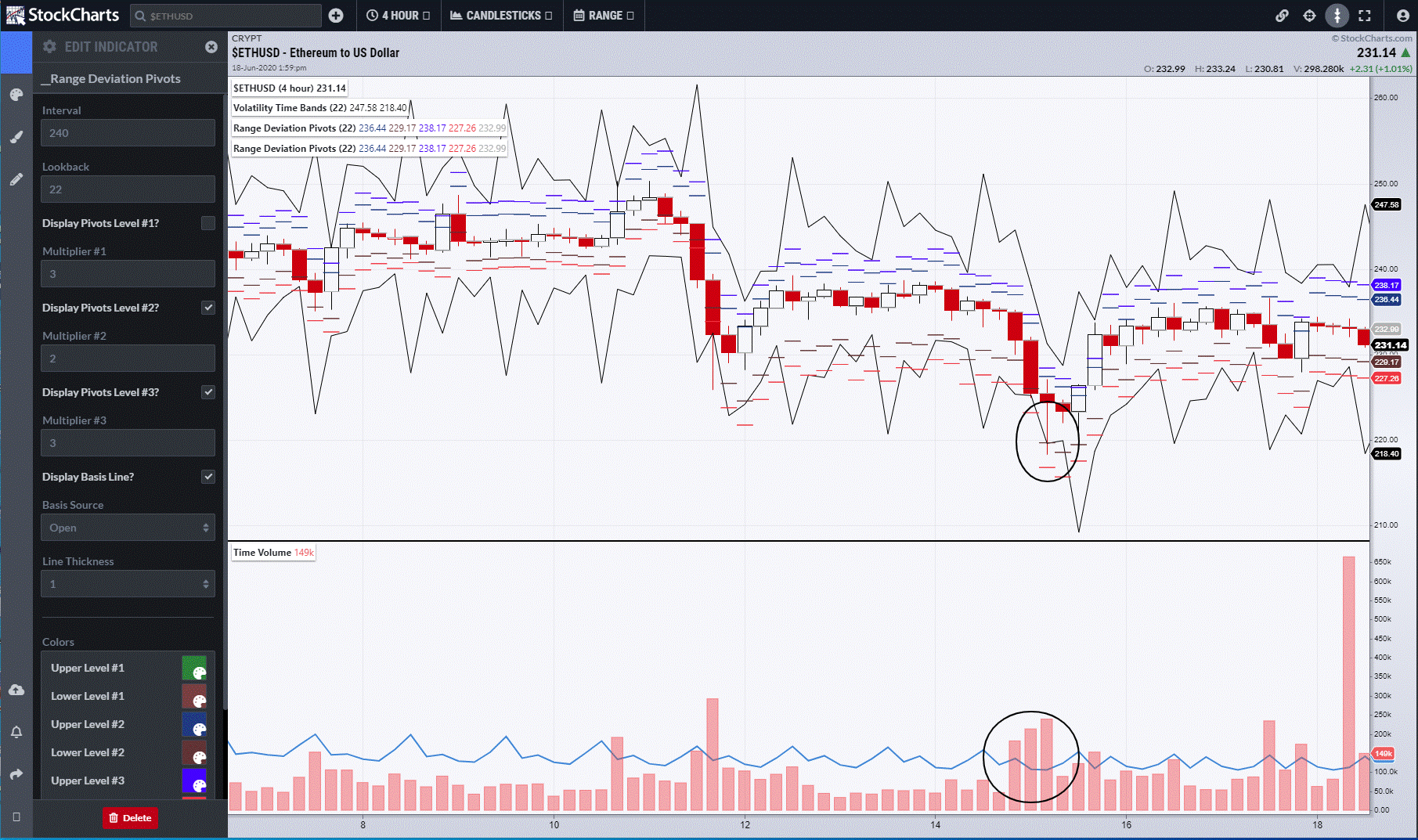Open alerts with the bell icon
1418x840 pixels.
pyautogui.click(x=16, y=732)
